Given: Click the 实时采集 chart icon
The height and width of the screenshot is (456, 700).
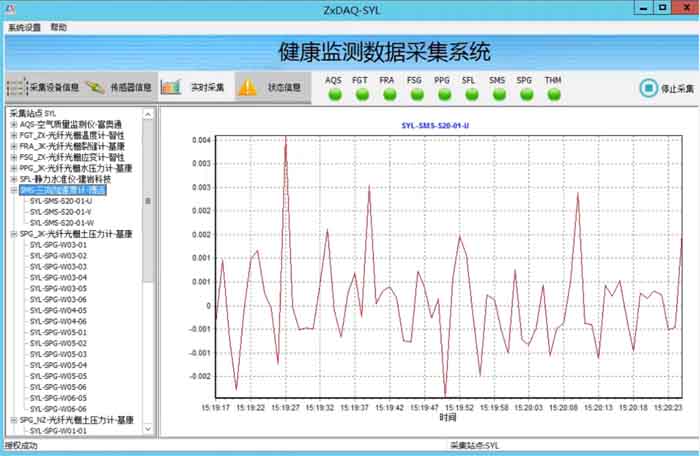Looking at the screenshot, I should 171,87.
